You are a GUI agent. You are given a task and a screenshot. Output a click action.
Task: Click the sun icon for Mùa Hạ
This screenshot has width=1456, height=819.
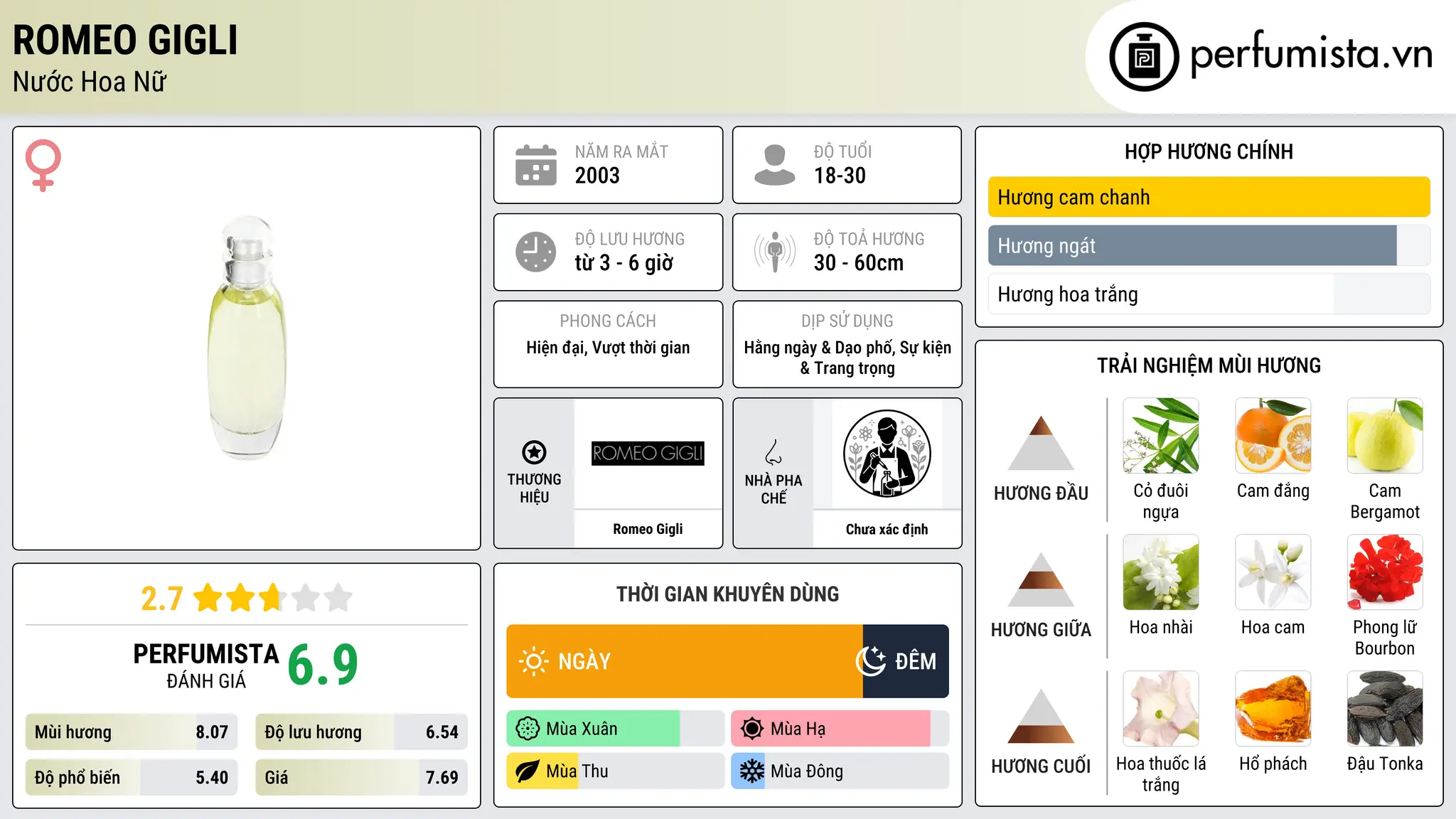[x=751, y=729]
